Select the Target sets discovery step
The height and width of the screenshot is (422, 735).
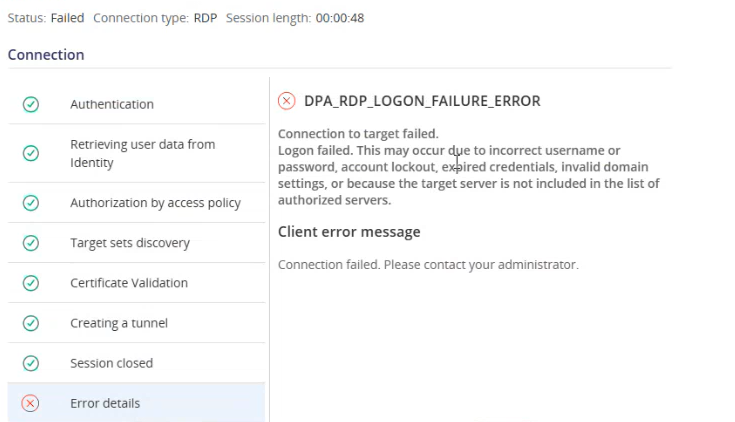click(x=129, y=243)
